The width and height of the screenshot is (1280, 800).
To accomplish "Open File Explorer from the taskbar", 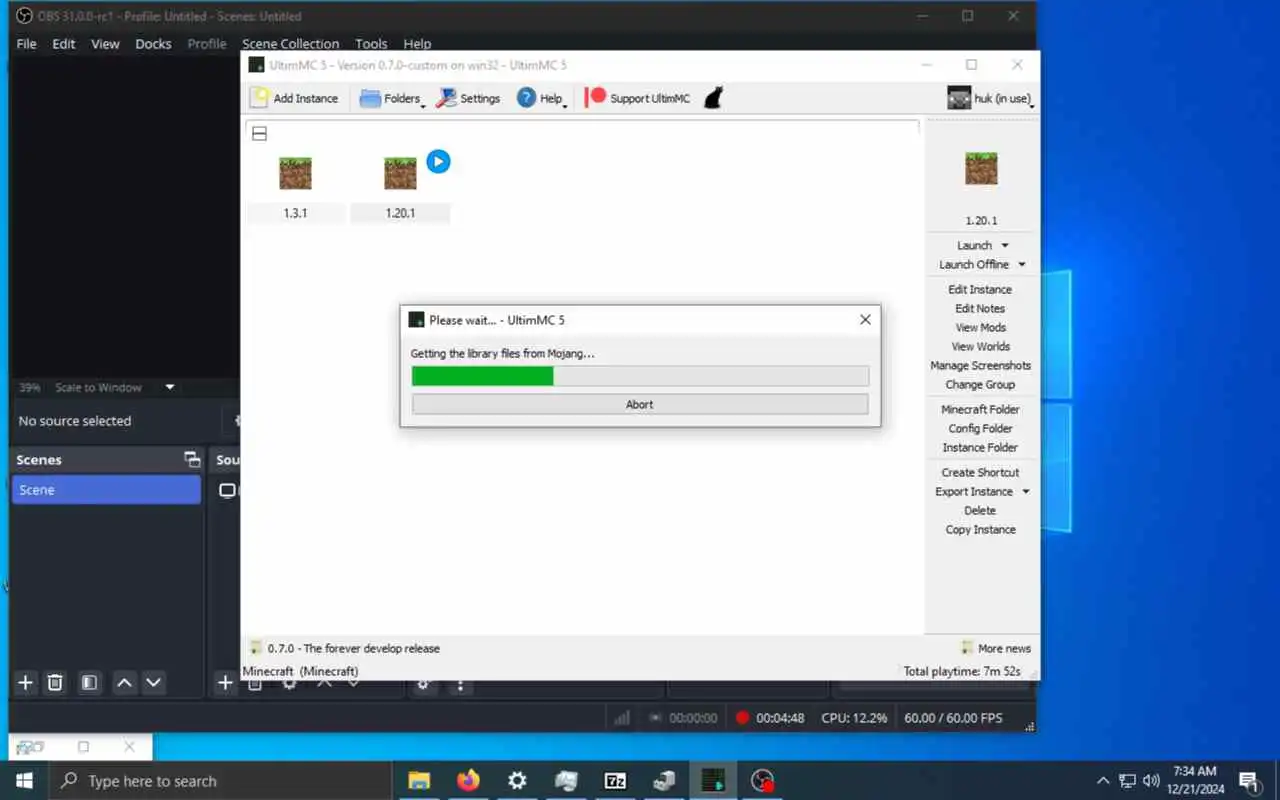I will click(x=419, y=781).
